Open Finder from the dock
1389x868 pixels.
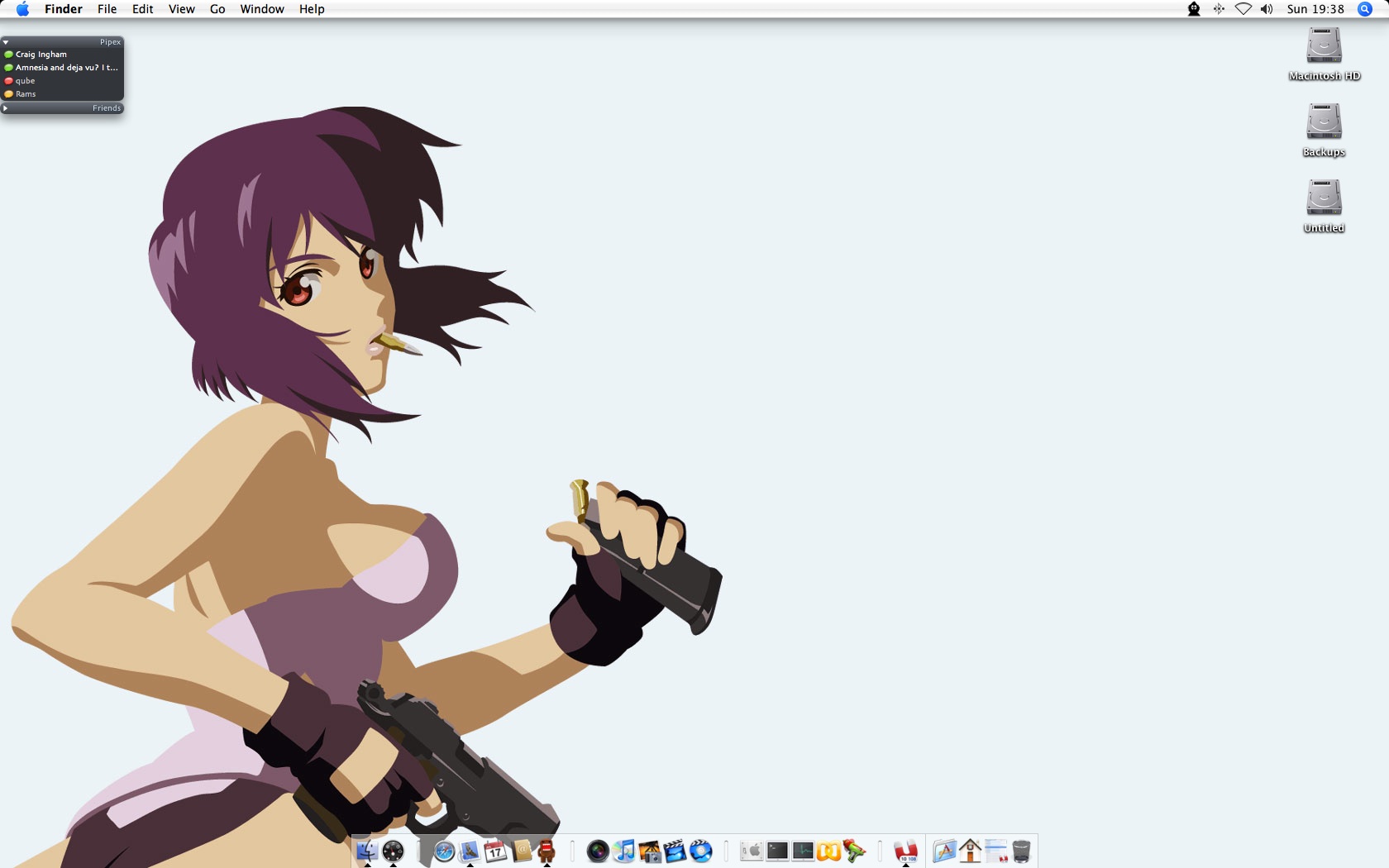pyautogui.click(x=367, y=851)
